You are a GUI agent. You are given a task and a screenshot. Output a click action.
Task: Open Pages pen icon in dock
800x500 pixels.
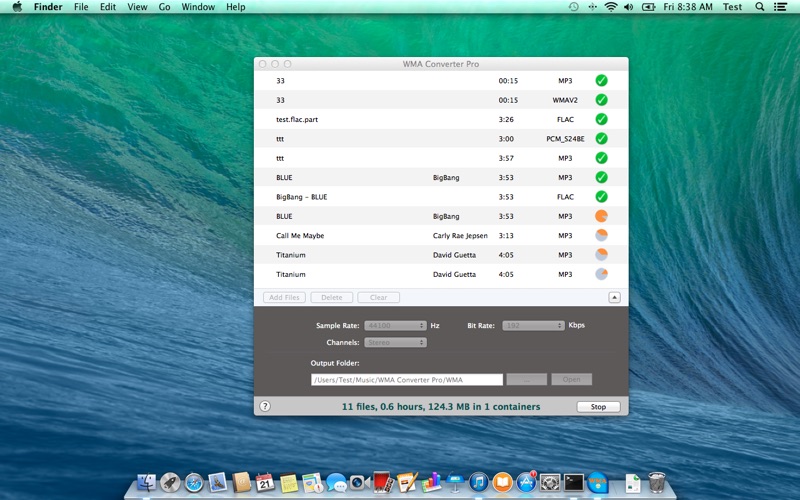[x=407, y=482]
